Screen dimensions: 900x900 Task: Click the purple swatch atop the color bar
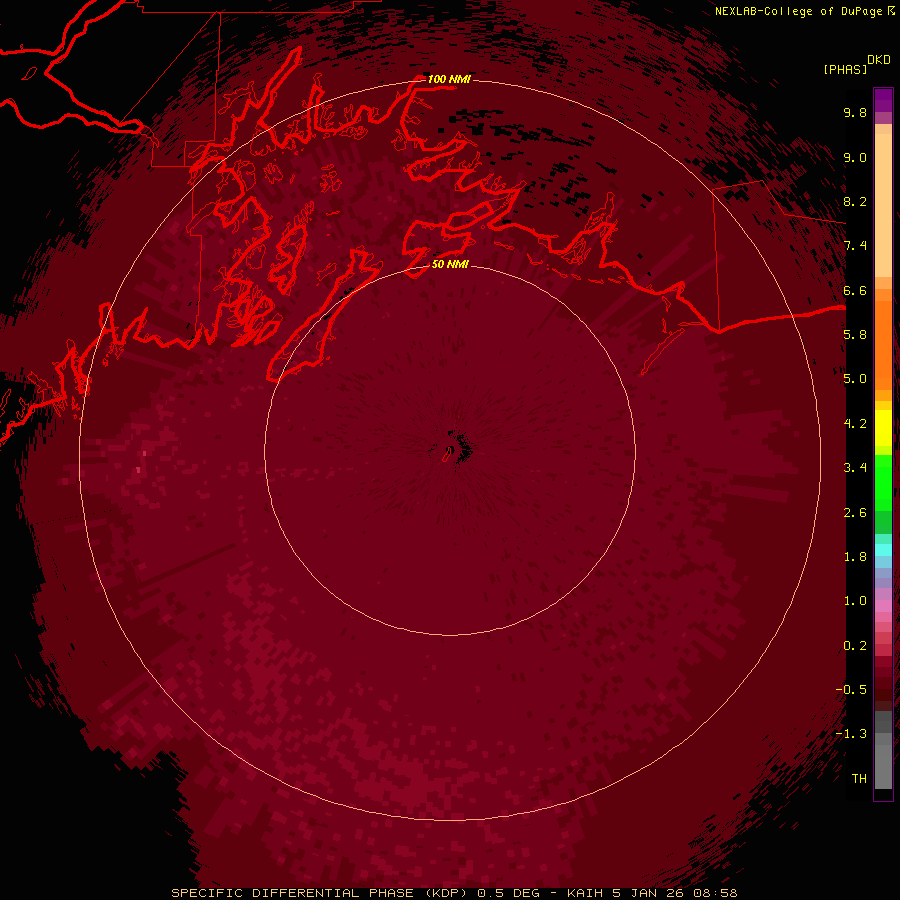click(883, 100)
